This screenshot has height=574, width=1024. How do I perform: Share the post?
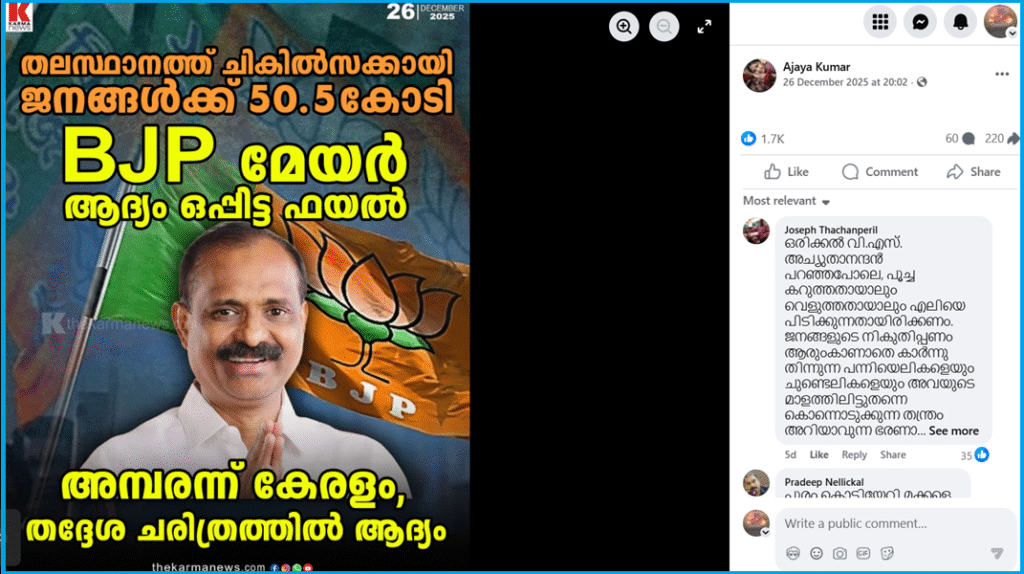point(973,172)
